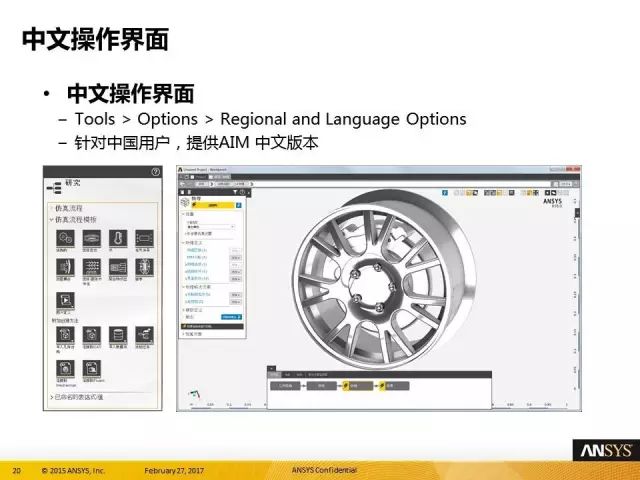
Task: Click the last icon in additional methods row
Action: pyautogui.click(x=144, y=335)
